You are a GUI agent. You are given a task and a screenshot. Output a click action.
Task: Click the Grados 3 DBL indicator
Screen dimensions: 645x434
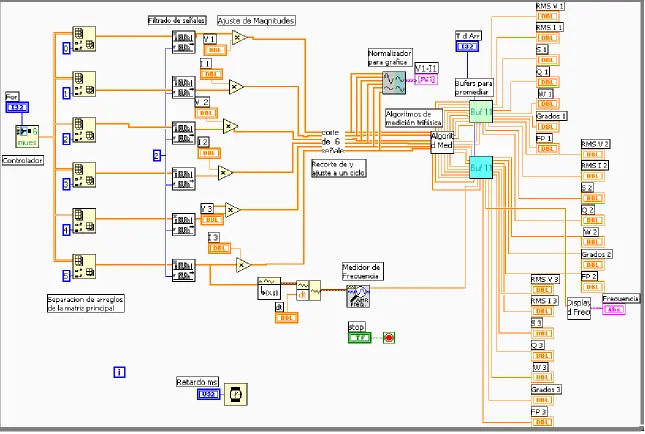543,400
